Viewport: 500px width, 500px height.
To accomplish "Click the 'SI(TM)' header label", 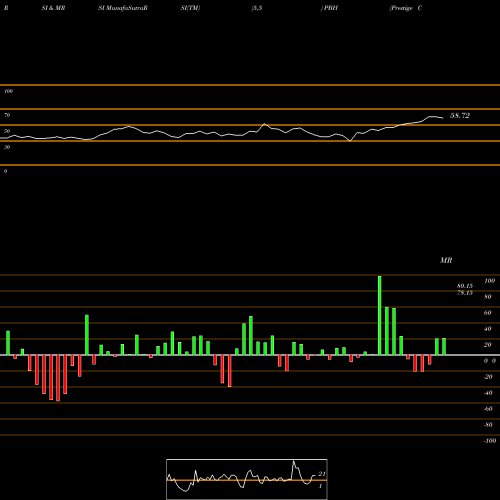I will [x=190, y=8].
